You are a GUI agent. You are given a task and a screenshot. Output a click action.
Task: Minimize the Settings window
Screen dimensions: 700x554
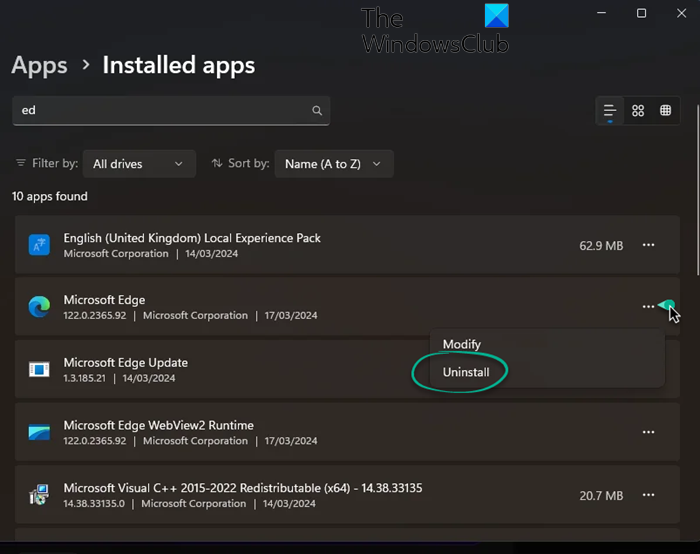pyautogui.click(x=601, y=13)
